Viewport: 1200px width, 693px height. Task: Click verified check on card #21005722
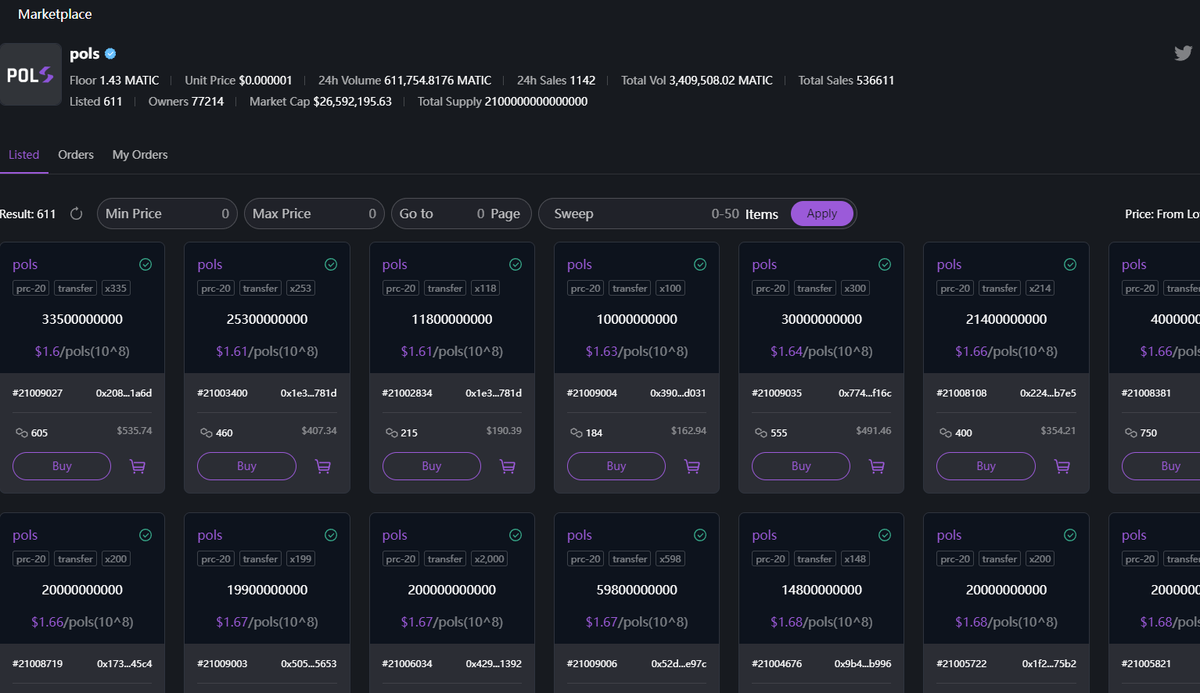1070,535
